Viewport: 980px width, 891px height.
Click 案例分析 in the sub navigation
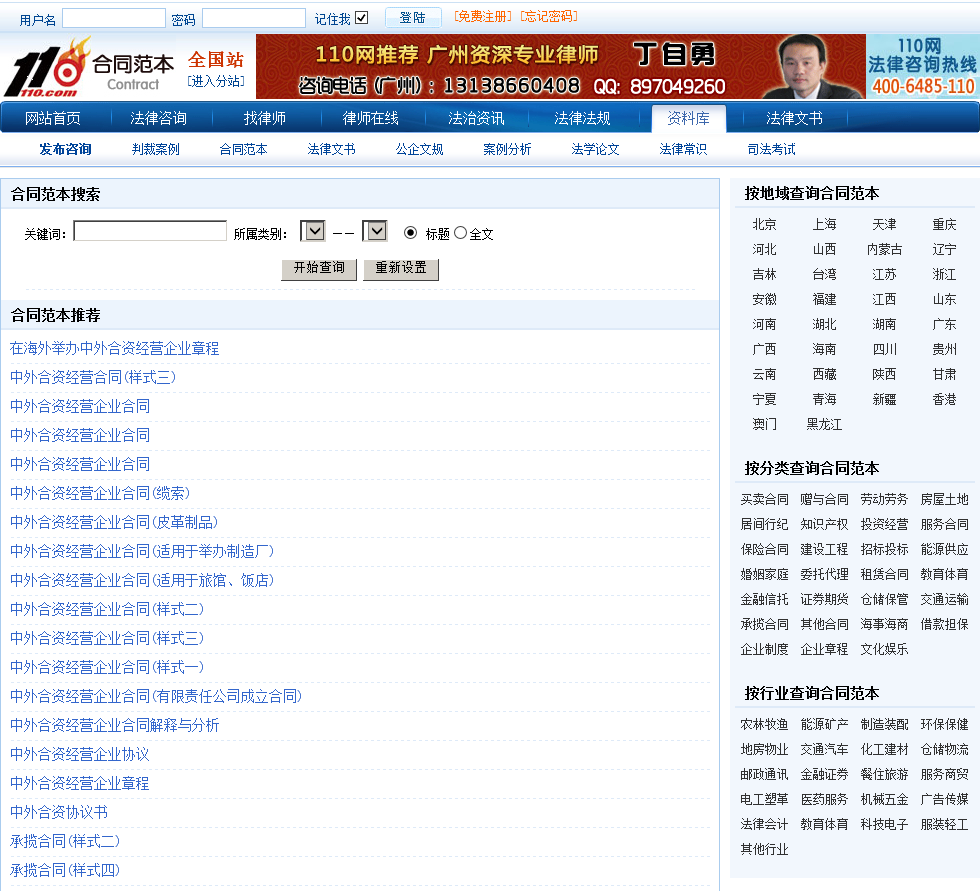click(507, 149)
